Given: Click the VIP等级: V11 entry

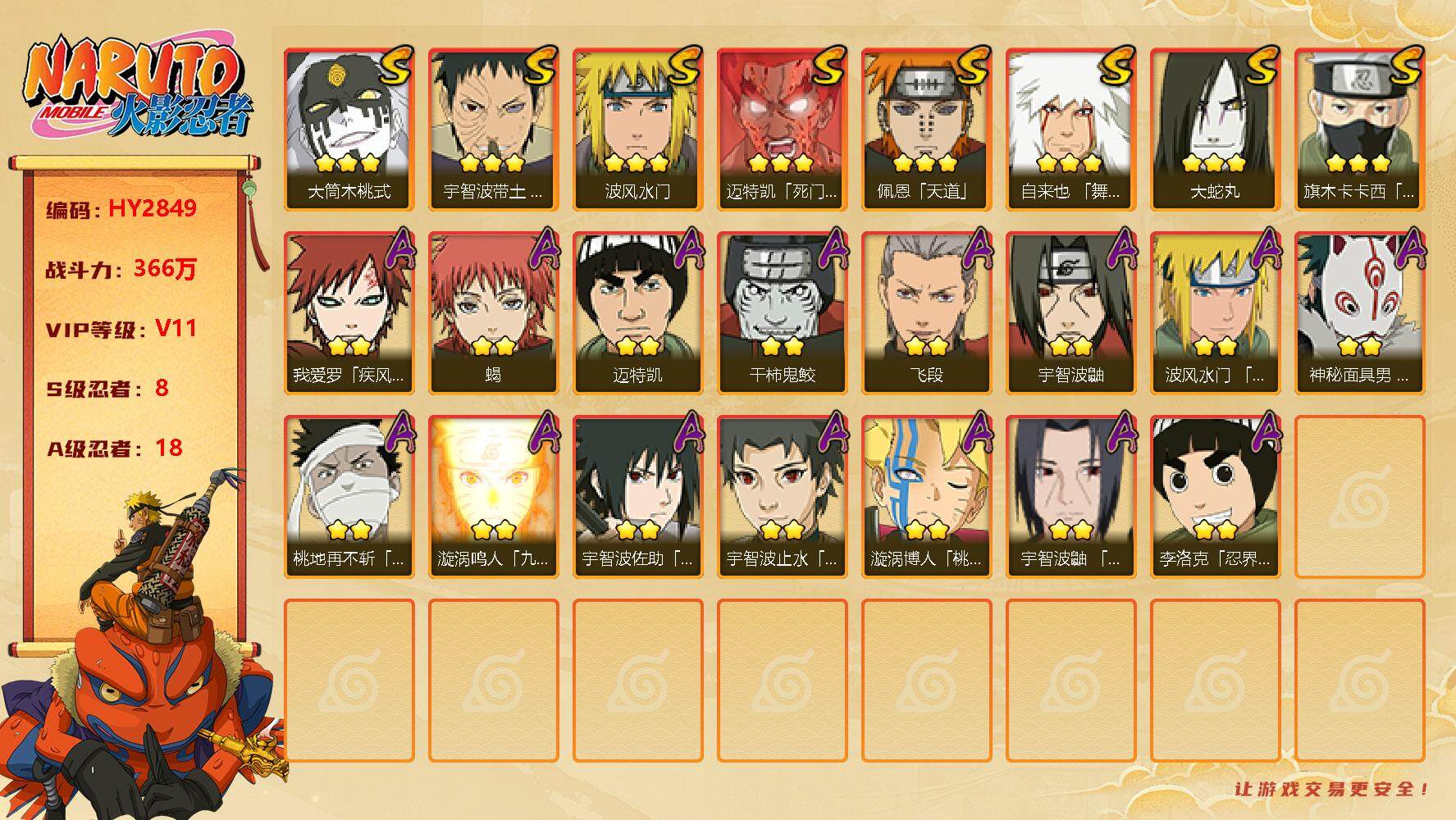Looking at the screenshot, I should click(x=121, y=329).
